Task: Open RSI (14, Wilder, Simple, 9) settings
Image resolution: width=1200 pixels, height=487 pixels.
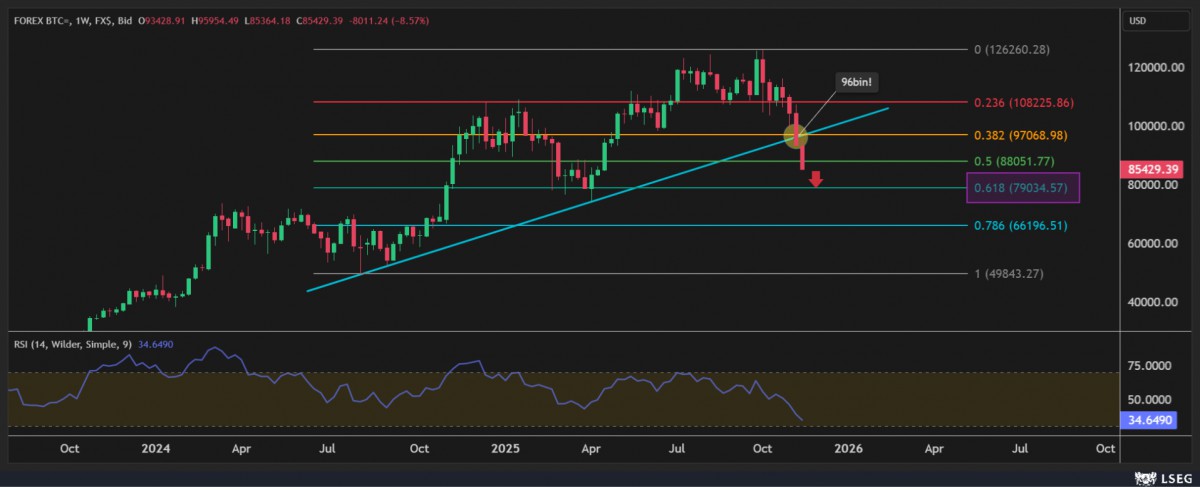Action: [68, 342]
